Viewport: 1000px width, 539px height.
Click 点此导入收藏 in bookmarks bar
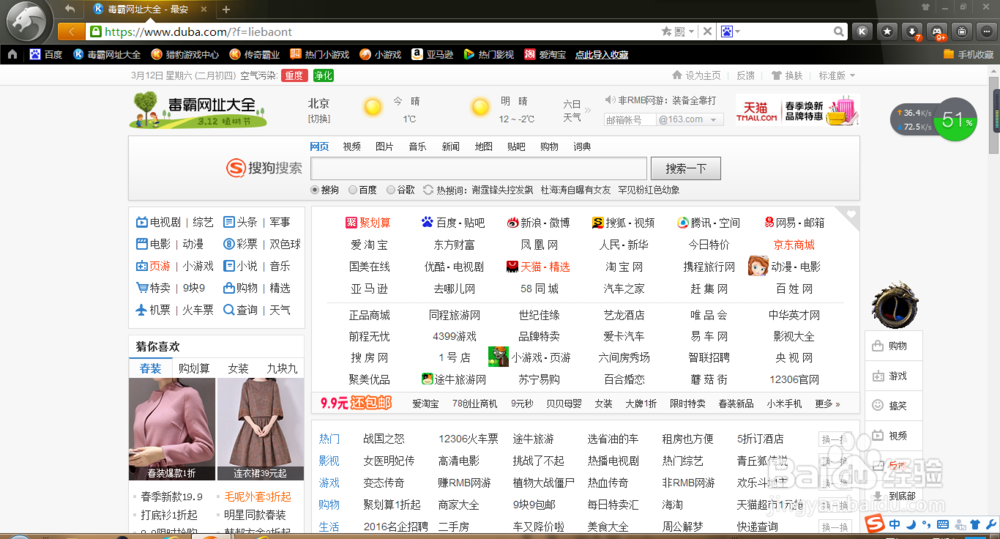coord(601,54)
